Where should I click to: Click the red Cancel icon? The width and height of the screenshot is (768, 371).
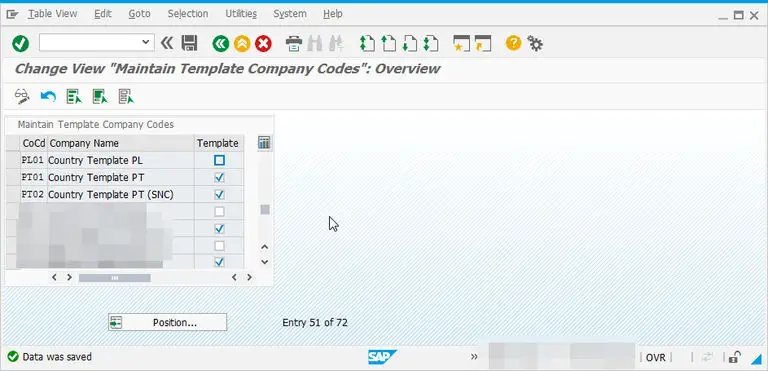pyautogui.click(x=263, y=44)
